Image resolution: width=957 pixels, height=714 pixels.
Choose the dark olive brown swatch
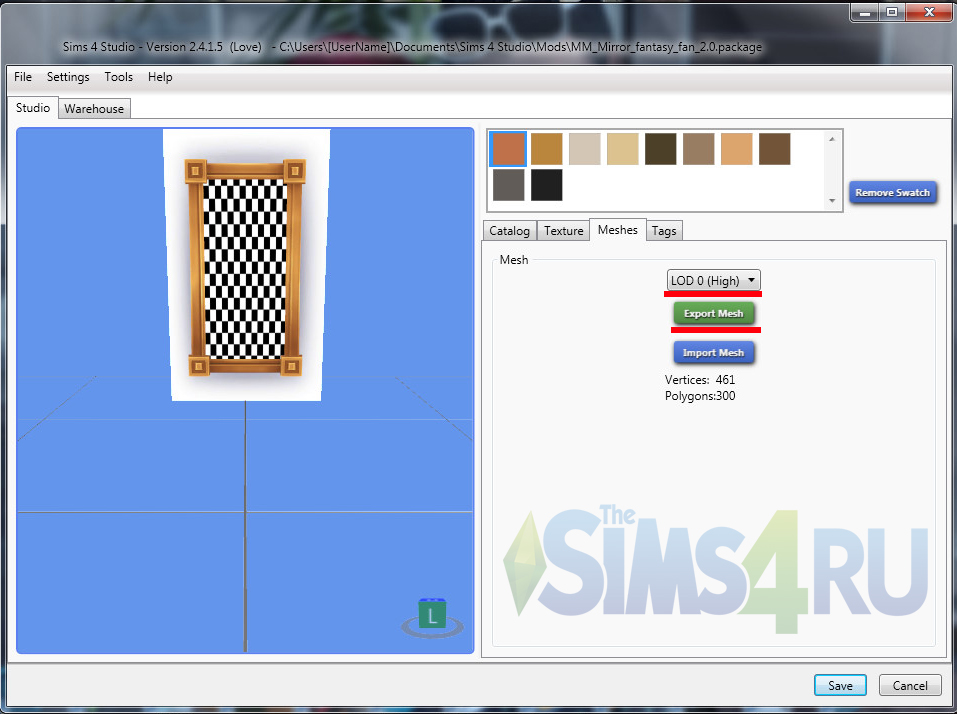tap(660, 149)
